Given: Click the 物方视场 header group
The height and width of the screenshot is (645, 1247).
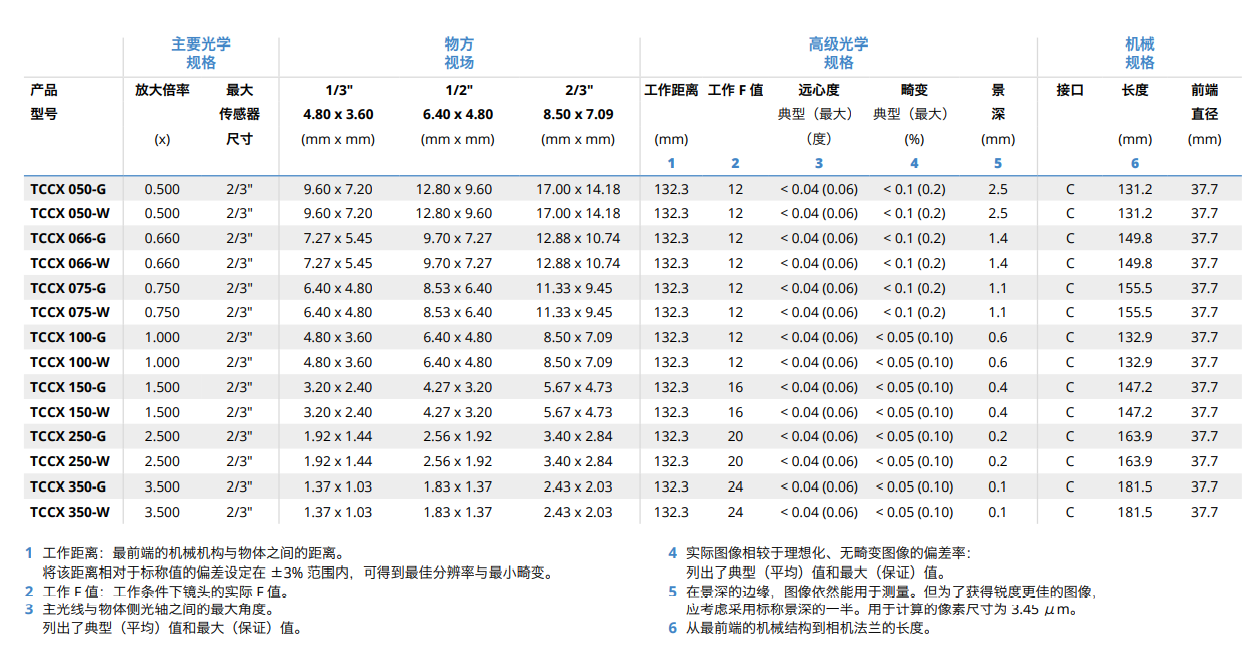Looking at the screenshot, I should [x=459, y=53].
